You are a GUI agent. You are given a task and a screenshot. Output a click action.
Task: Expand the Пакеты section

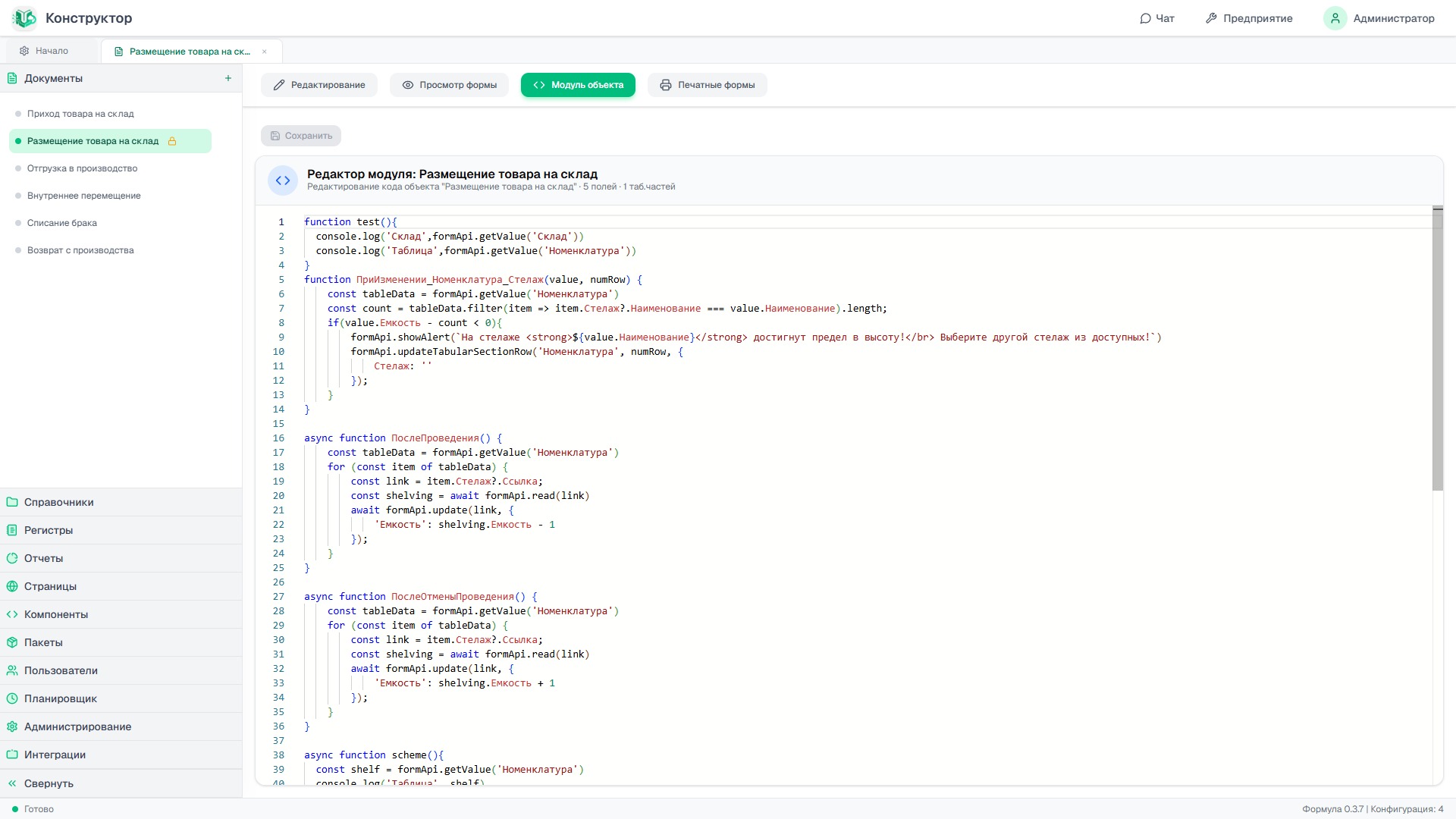[121, 642]
